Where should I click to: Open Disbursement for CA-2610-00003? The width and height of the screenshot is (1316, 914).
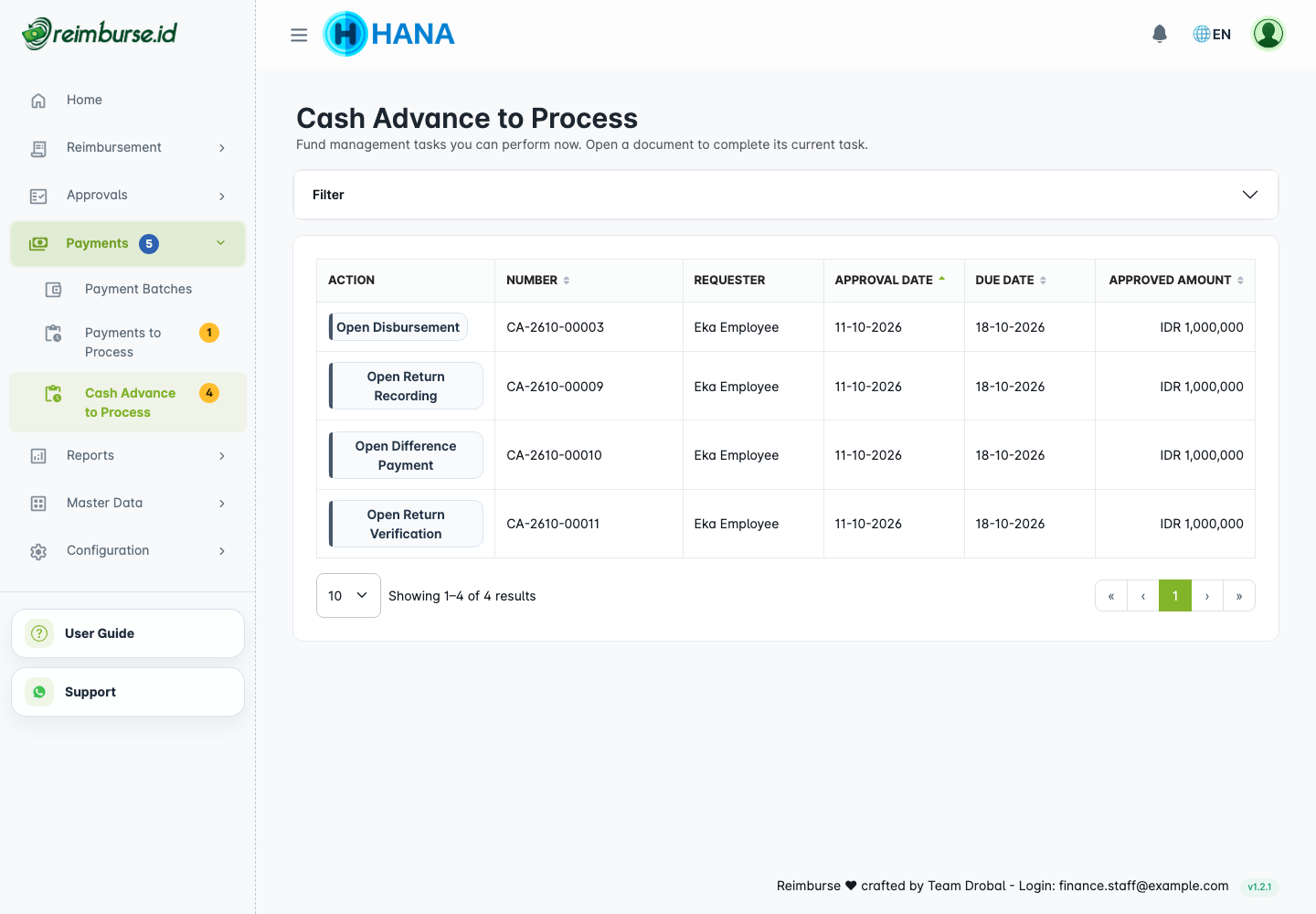[x=398, y=327]
